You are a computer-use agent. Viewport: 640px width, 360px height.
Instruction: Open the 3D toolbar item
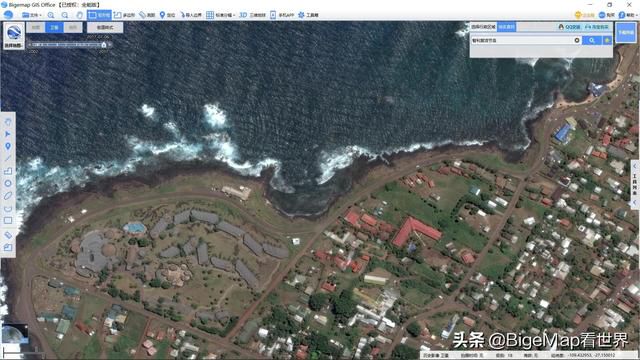[x=252, y=15]
